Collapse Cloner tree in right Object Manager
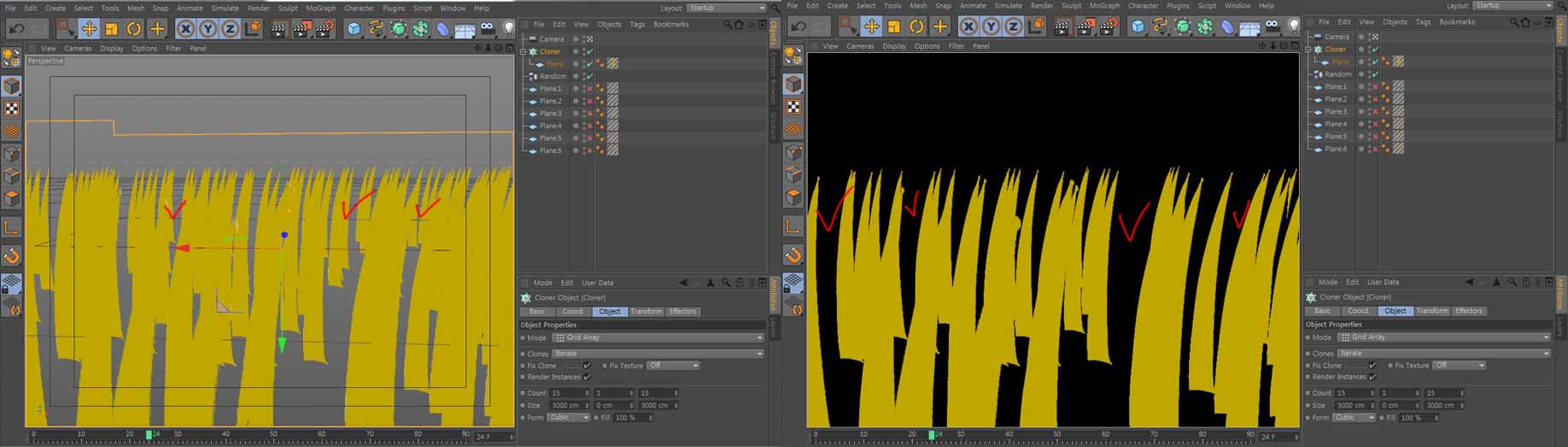Viewport: 1568px width, 447px height. [1308, 50]
